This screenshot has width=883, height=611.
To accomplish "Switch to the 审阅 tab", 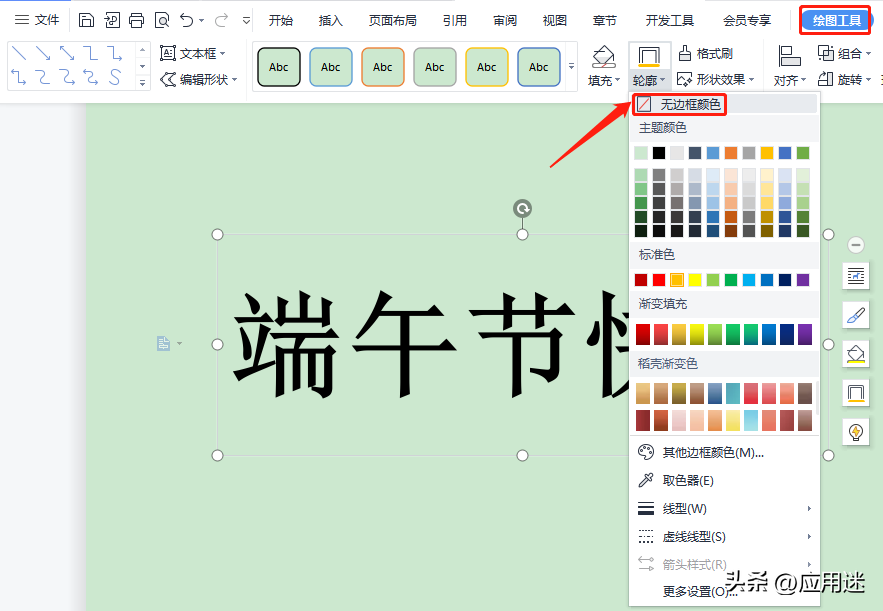I will 505,21.
